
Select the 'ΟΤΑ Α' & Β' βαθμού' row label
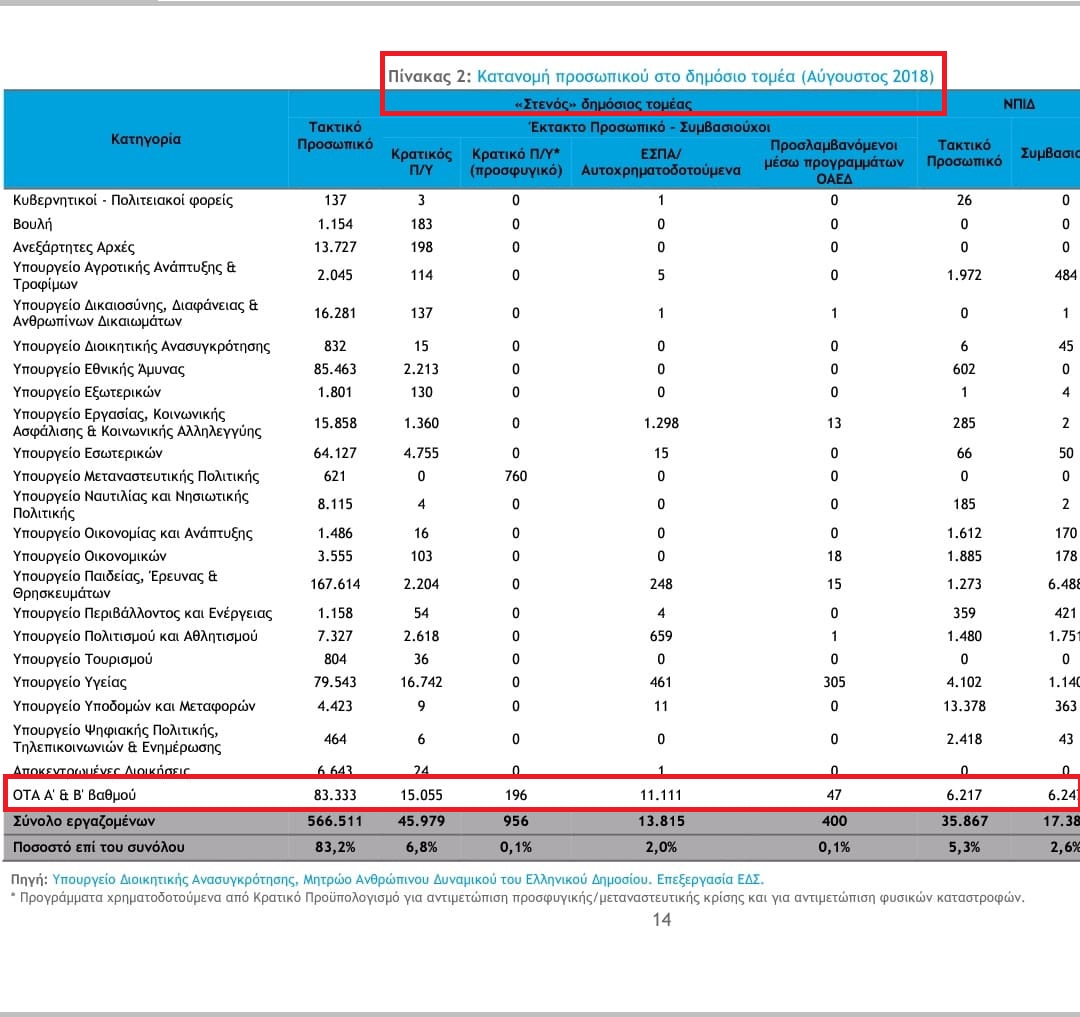[74, 796]
